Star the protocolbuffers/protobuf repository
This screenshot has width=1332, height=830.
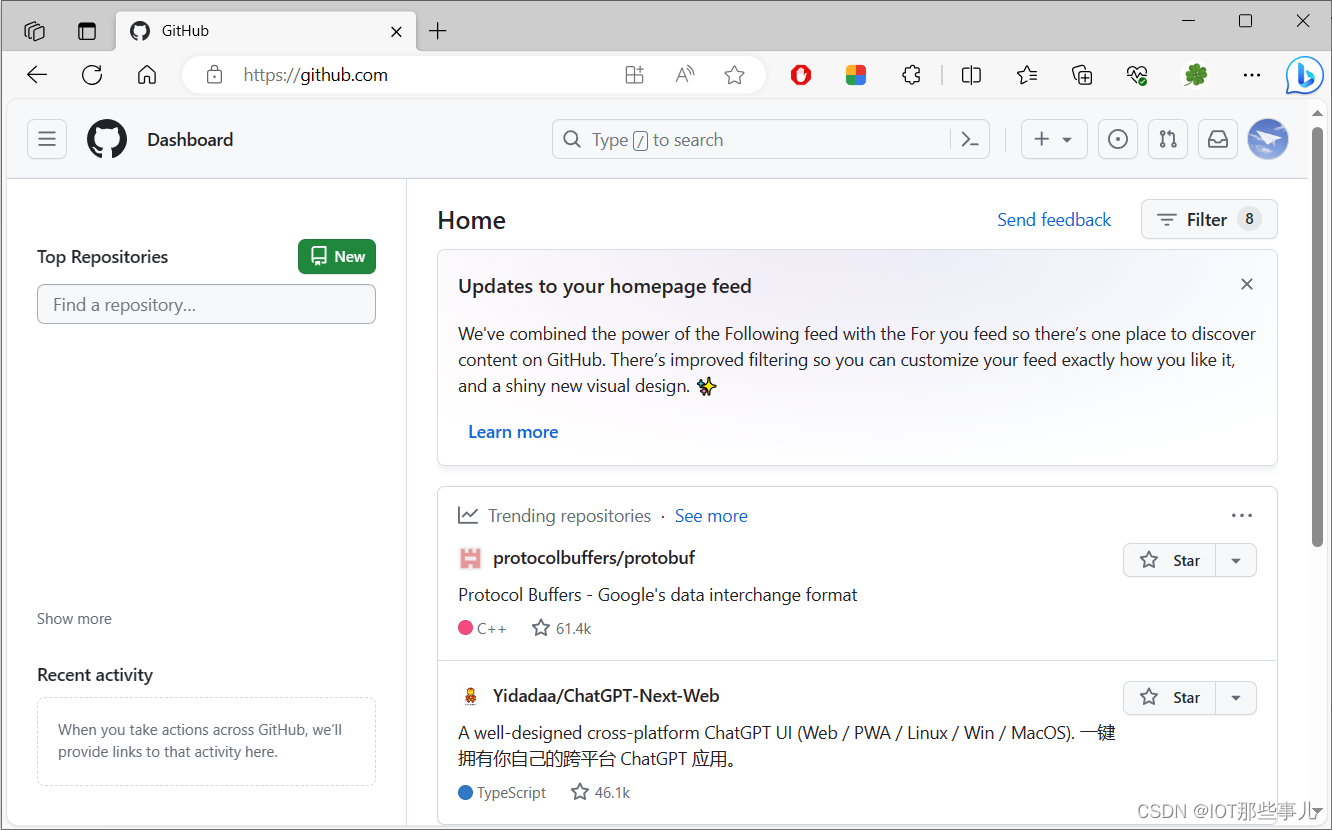click(1170, 561)
